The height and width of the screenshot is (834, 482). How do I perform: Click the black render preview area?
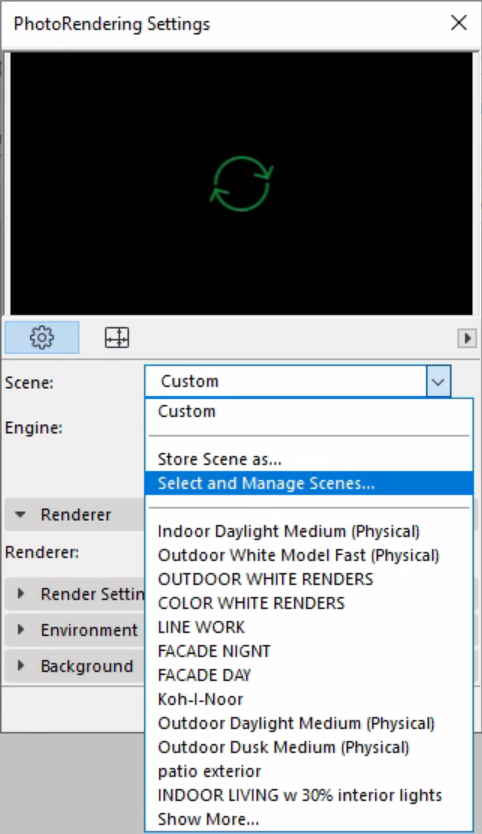tap(242, 184)
